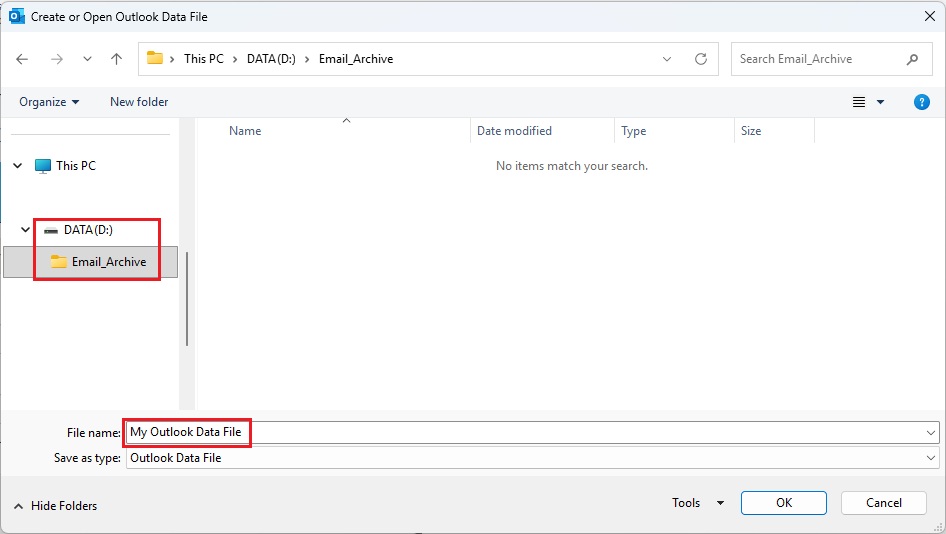This screenshot has width=946, height=534.
Task: Click the Outlook icon in title bar
Action: (16, 16)
